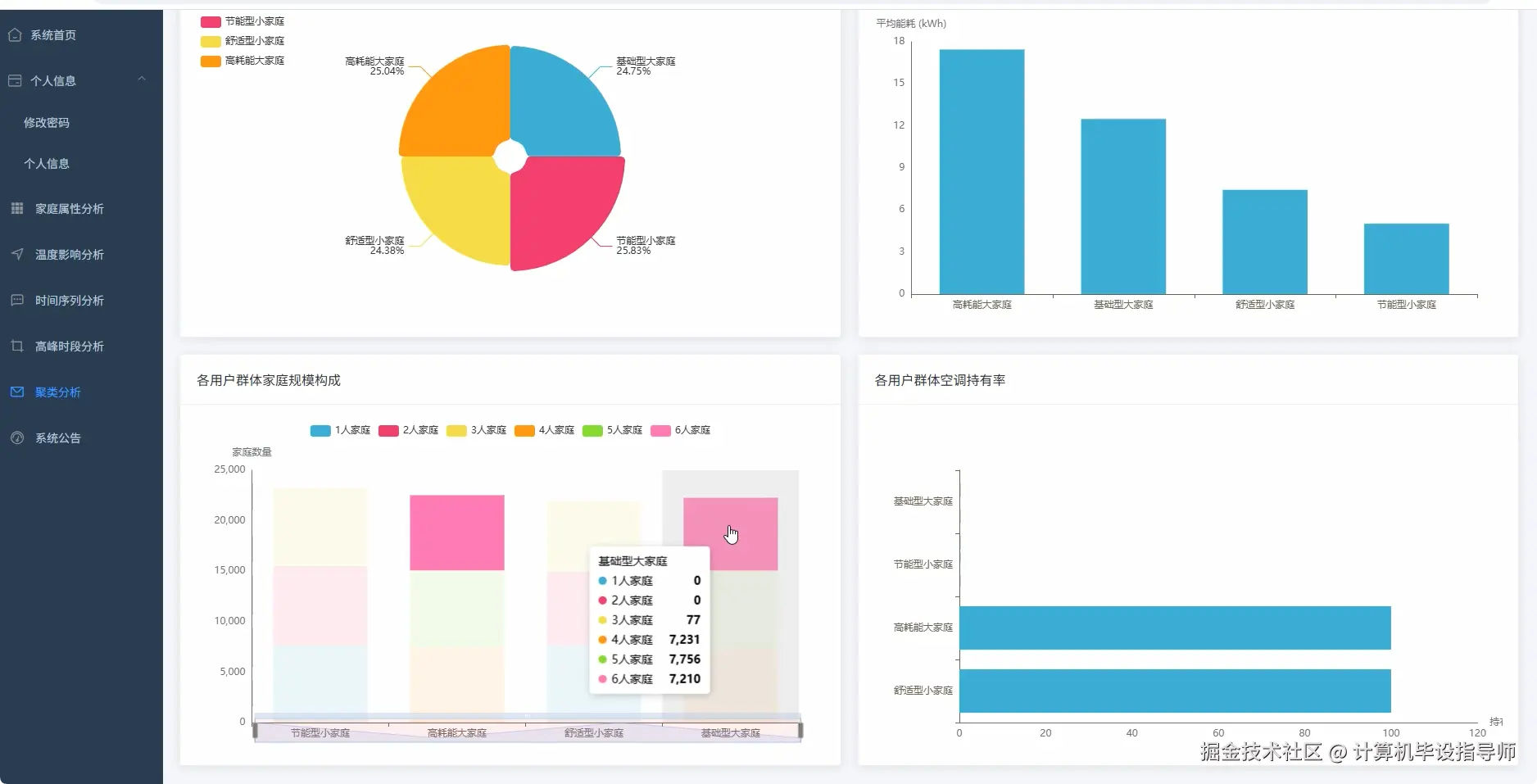Open the 时间序列分析 menu item
The width and height of the screenshot is (1537, 784).
pos(81,300)
